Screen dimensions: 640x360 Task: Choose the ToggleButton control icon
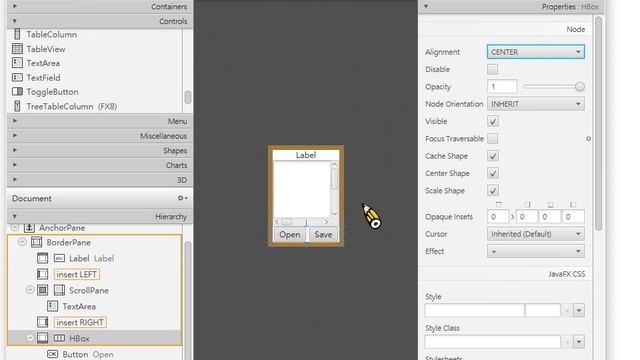pos(17,91)
